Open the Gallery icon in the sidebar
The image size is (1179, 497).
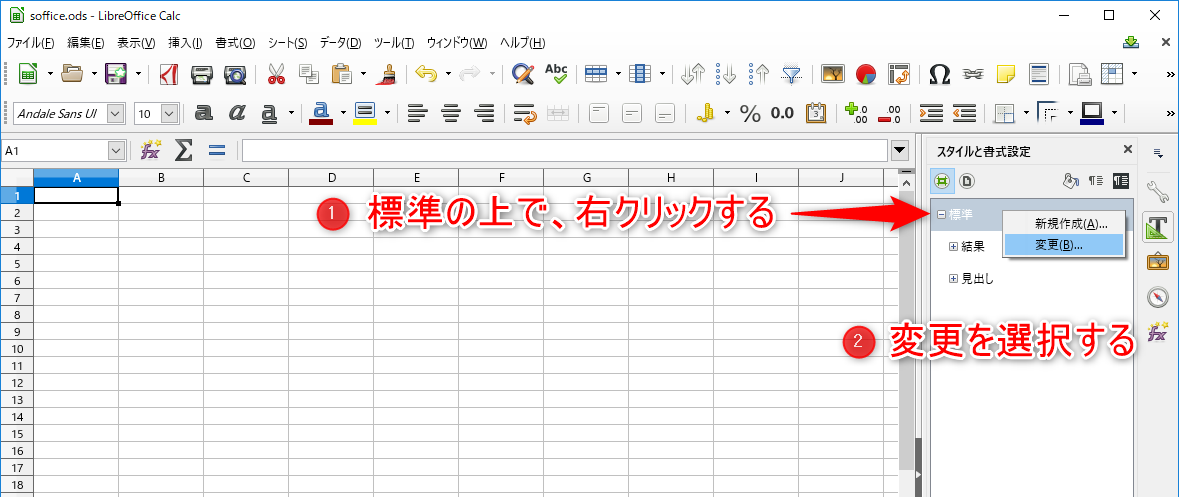pos(1158,262)
